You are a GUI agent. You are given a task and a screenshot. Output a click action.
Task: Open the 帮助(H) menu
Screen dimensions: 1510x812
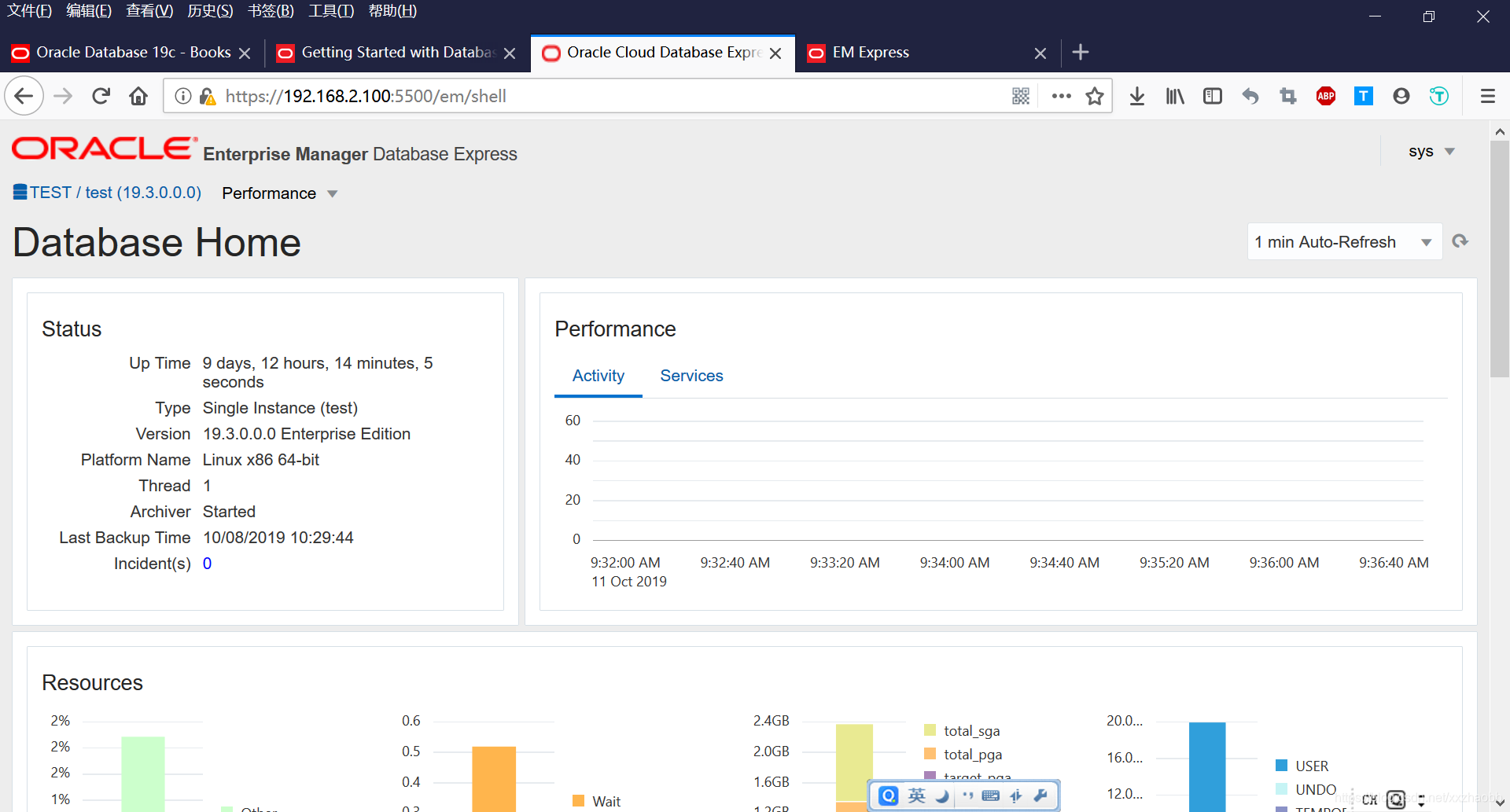pyautogui.click(x=392, y=11)
